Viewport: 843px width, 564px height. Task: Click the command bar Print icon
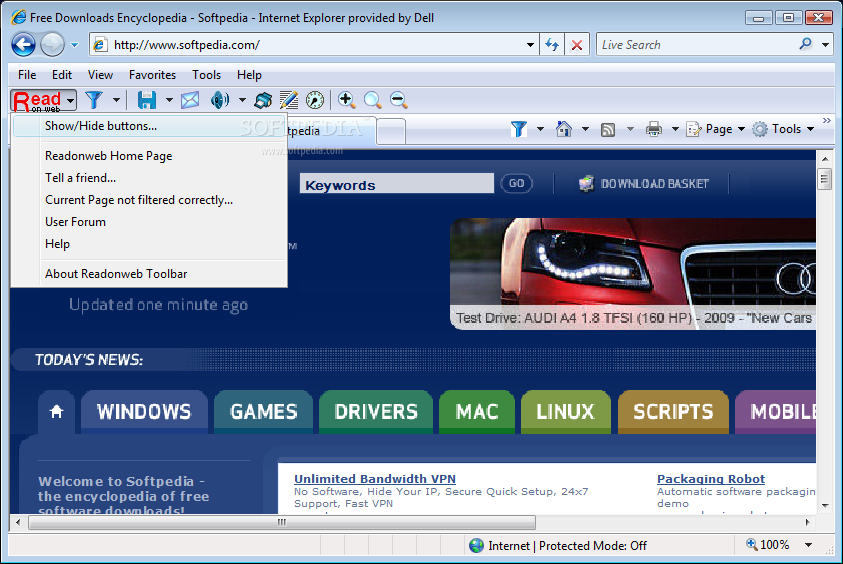[x=654, y=130]
